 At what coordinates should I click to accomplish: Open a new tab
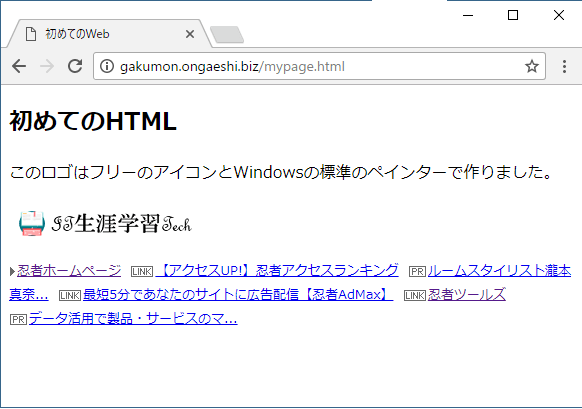tap(227, 35)
